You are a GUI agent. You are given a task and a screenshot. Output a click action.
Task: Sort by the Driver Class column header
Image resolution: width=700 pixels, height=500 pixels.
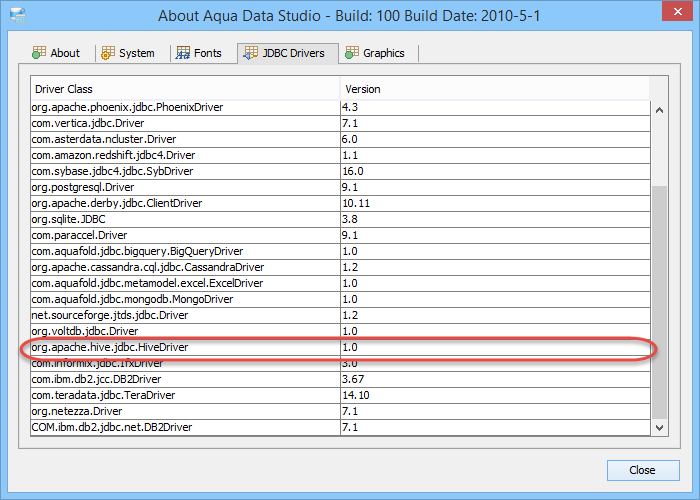(x=185, y=89)
